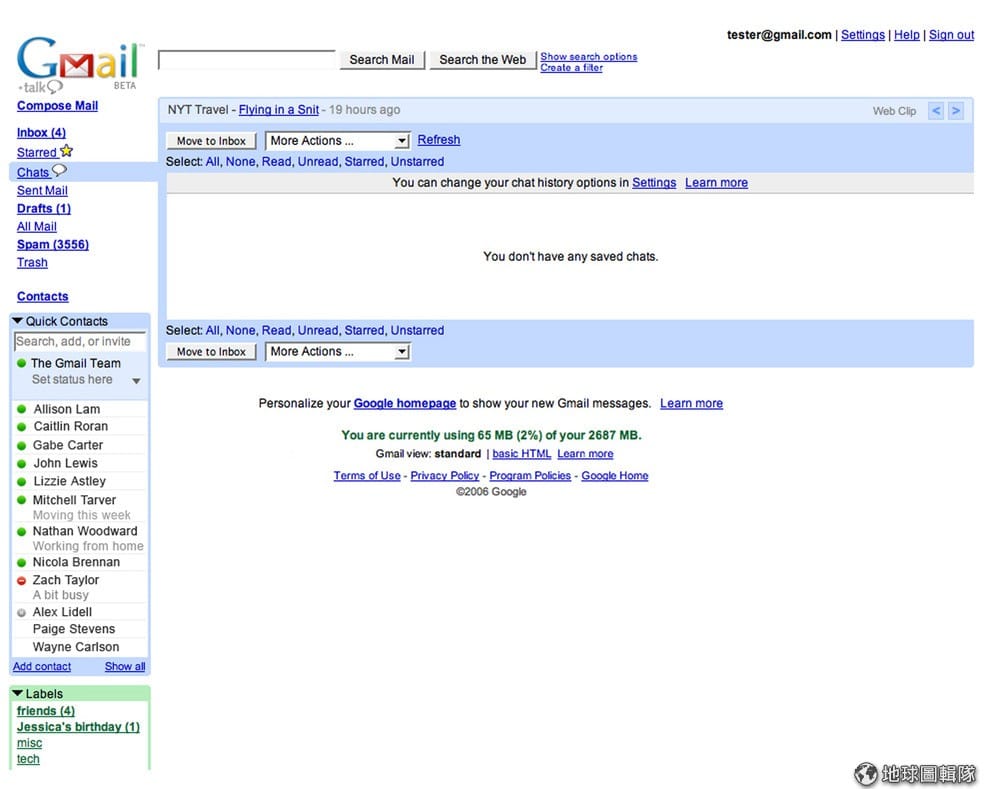
Task: Collapse the Quick Contacts section
Action: 18,321
